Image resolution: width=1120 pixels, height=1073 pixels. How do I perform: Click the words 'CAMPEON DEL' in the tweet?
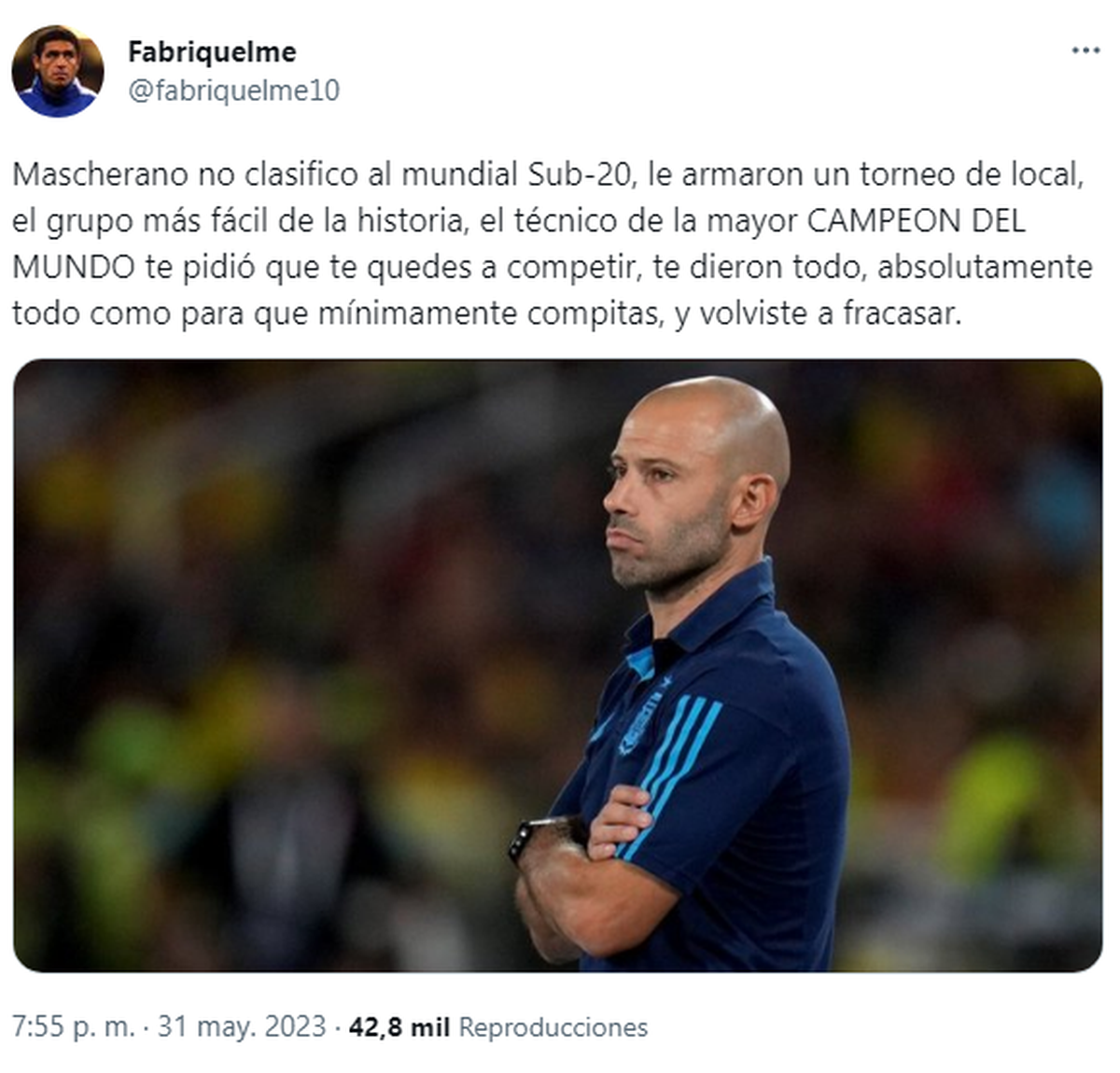[x=915, y=221]
